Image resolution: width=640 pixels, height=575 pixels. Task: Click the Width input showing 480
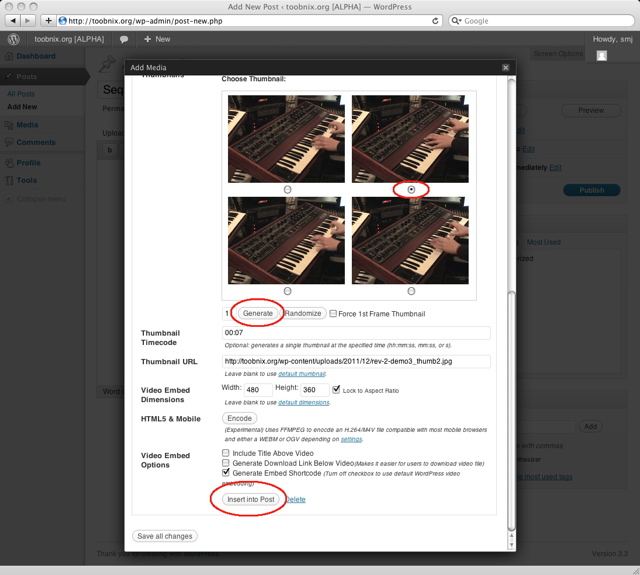pos(258,390)
